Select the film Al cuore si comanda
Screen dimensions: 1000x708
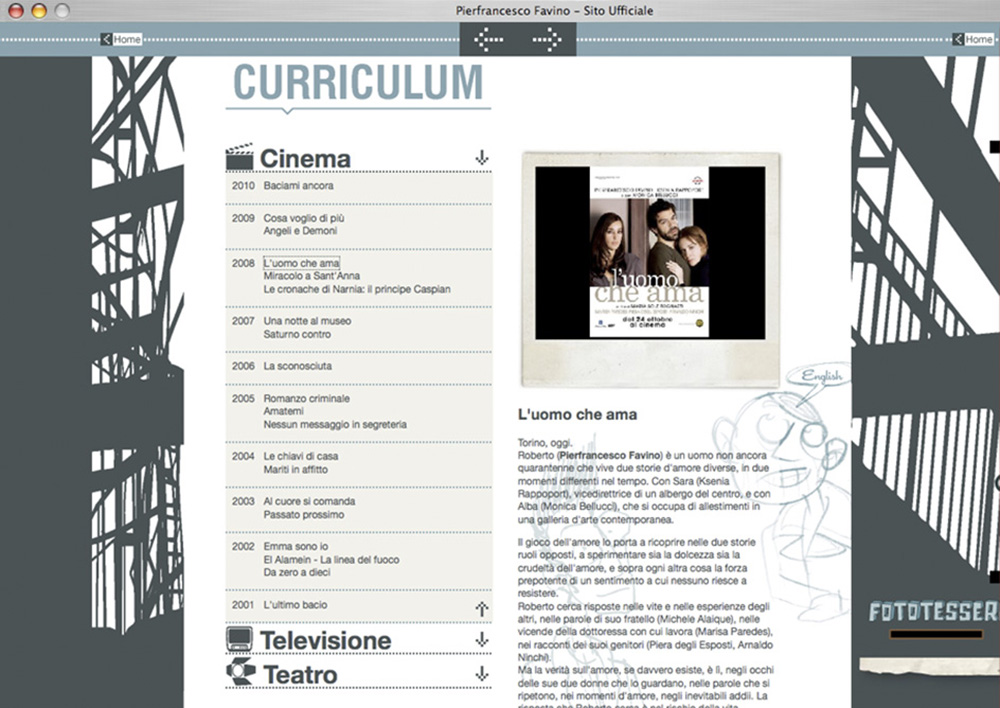pos(309,501)
